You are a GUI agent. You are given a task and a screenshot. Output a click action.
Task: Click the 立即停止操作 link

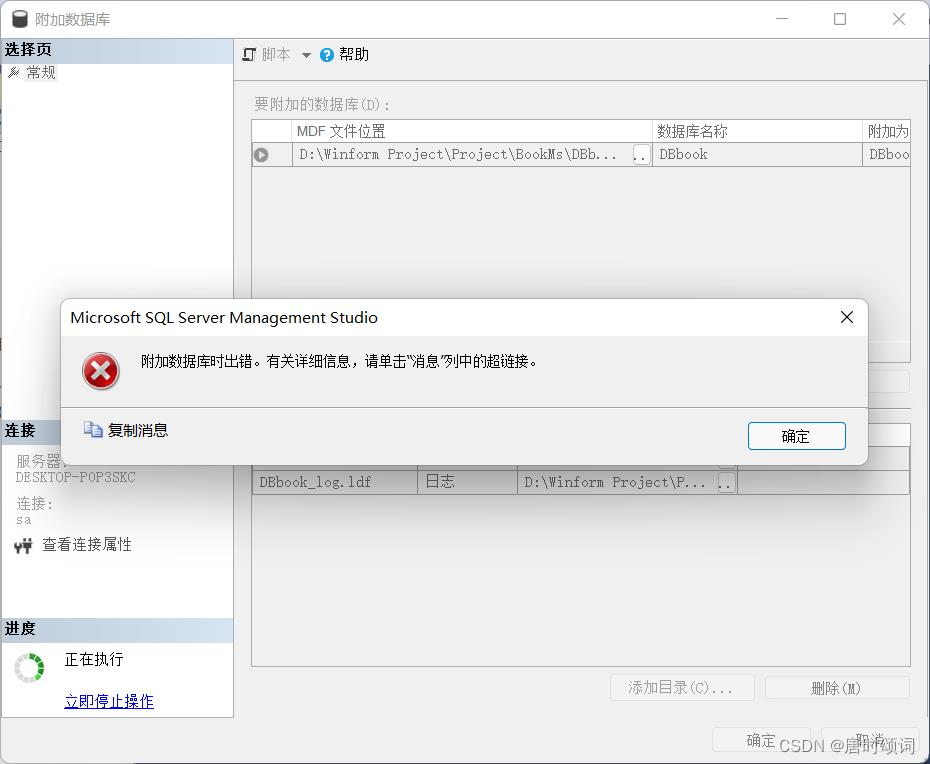(109, 701)
